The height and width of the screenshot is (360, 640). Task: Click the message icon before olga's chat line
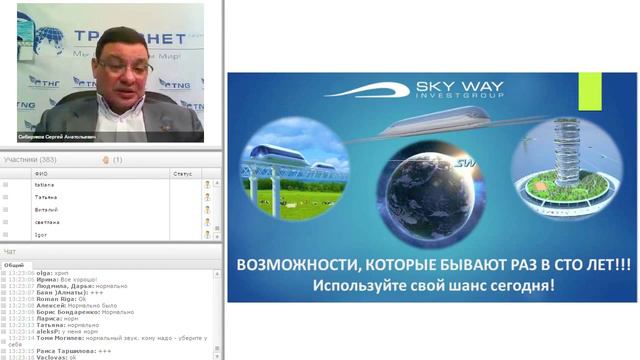pyautogui.click(x=4, y=273)
